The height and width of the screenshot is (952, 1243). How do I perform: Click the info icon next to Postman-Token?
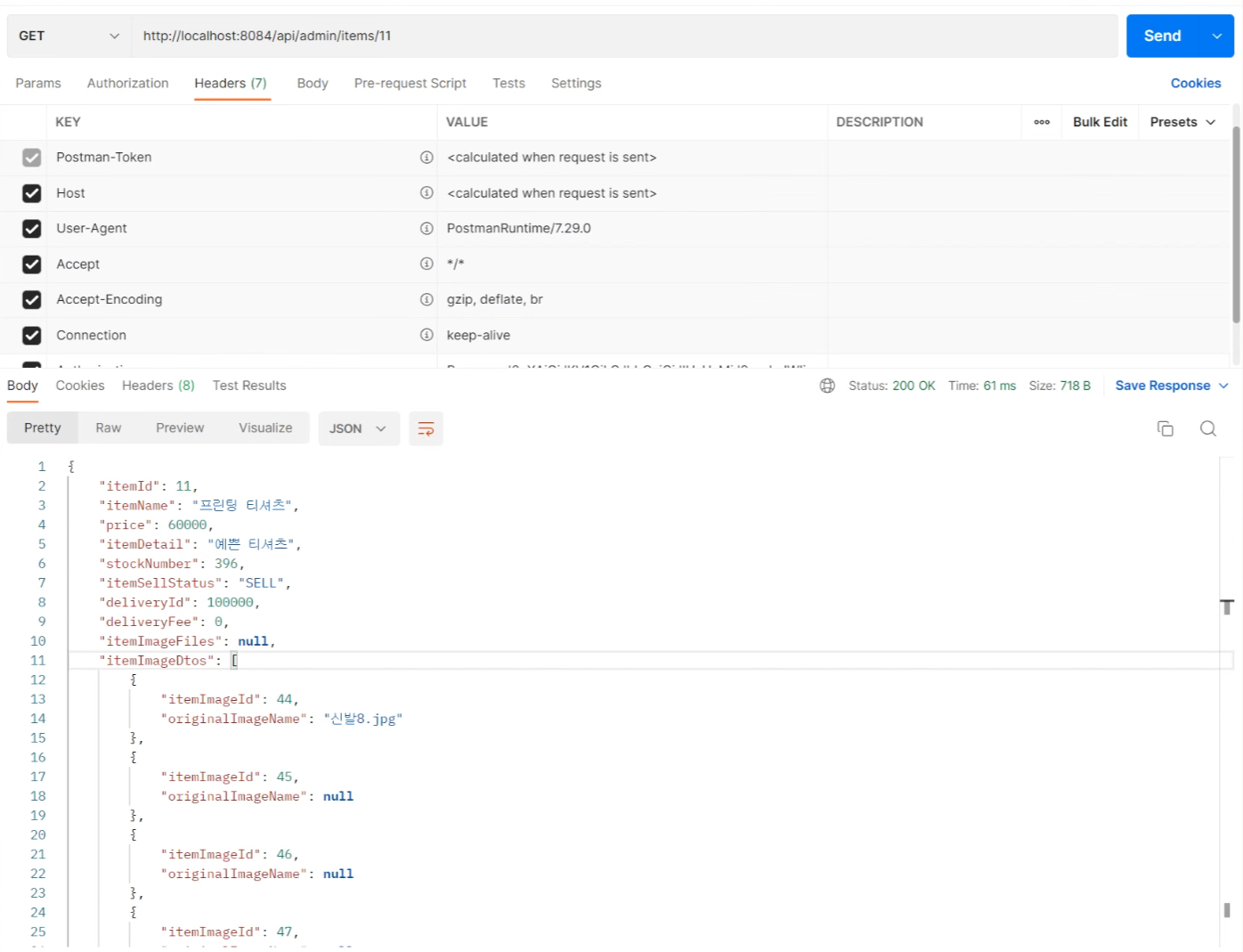(x=427, y=158)
